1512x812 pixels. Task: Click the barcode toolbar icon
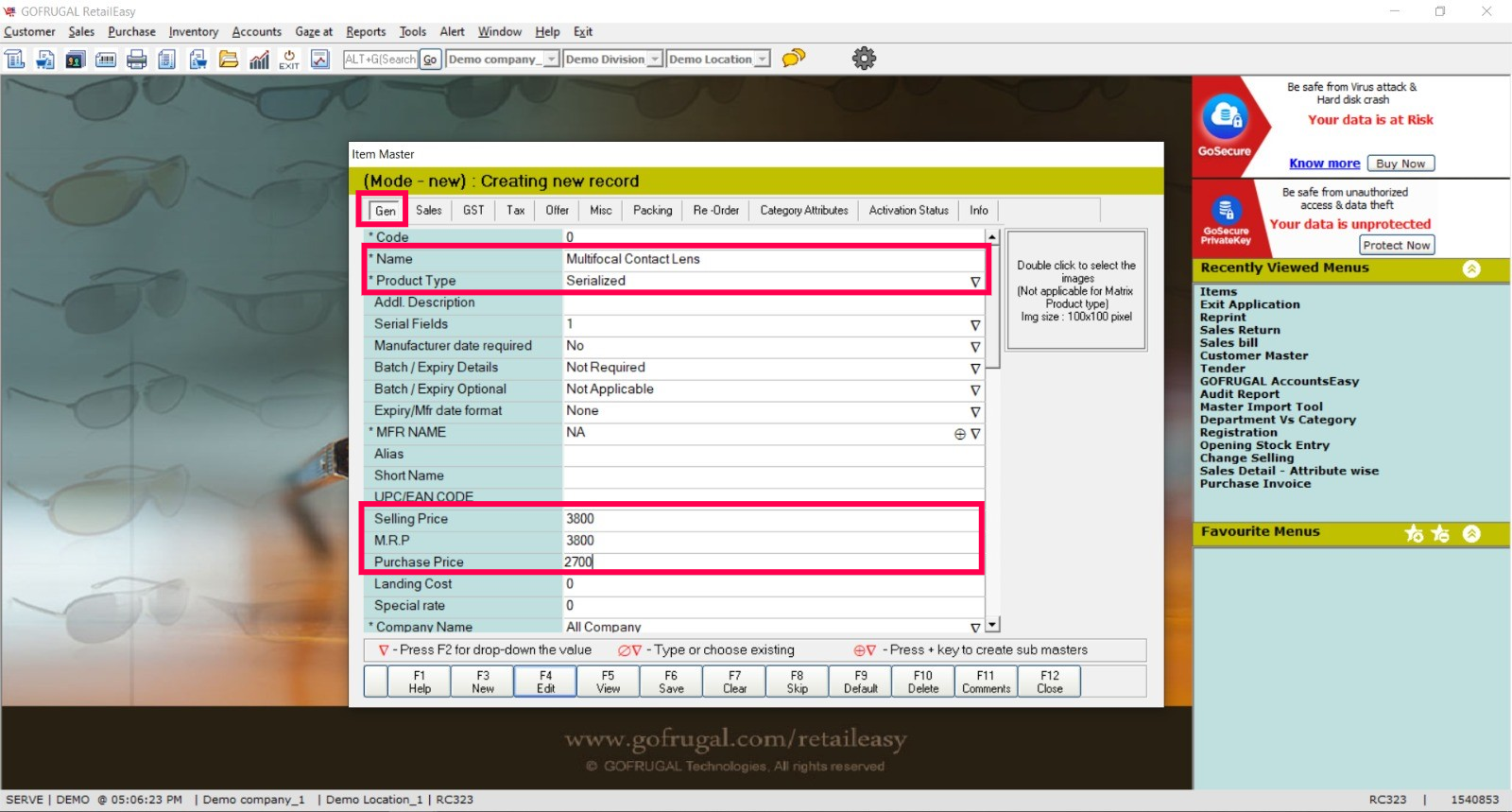pyautogui.click(x=106, y=60)
